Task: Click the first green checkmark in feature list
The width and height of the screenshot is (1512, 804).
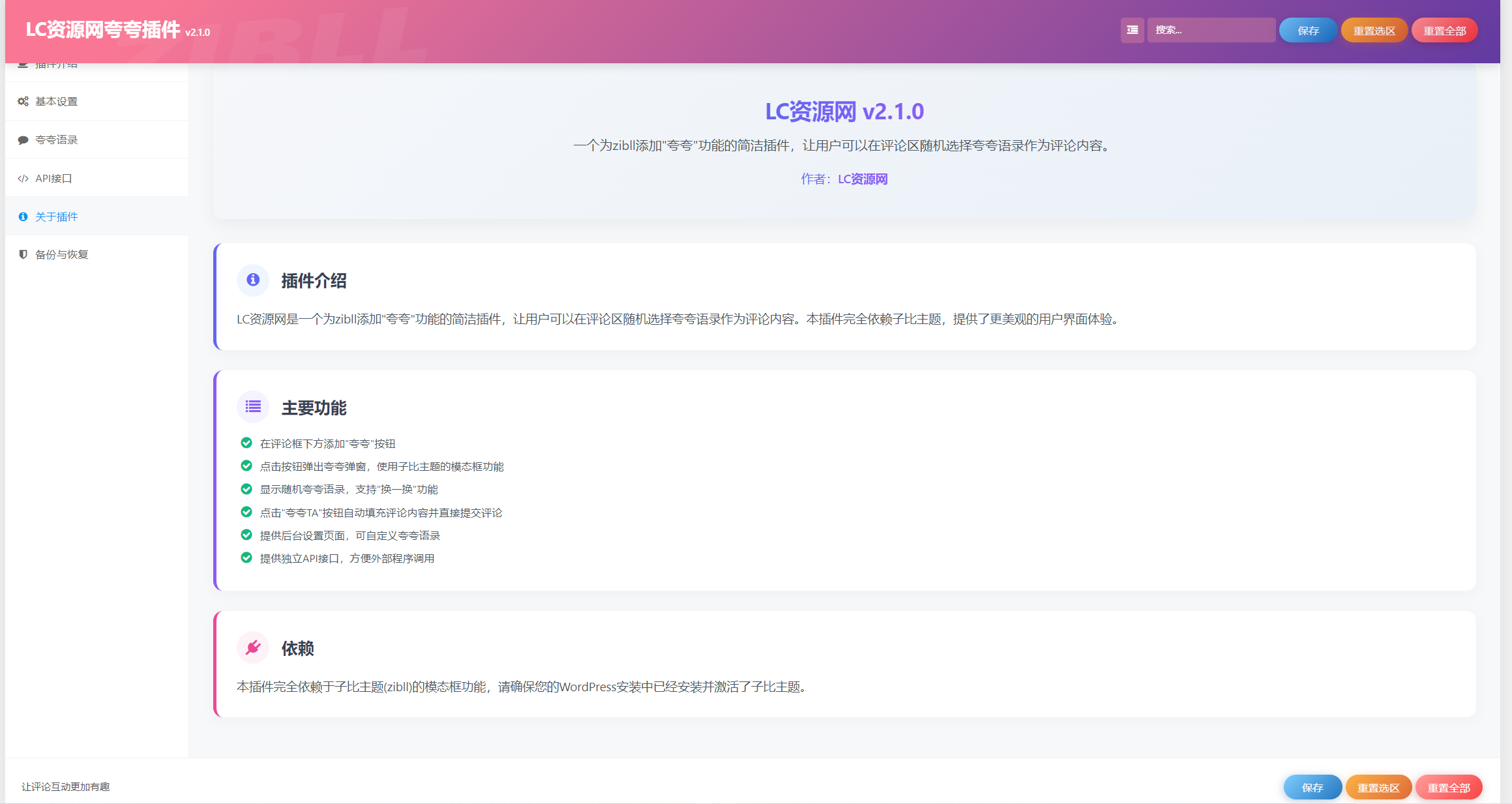Action: (x=246, y=443)
